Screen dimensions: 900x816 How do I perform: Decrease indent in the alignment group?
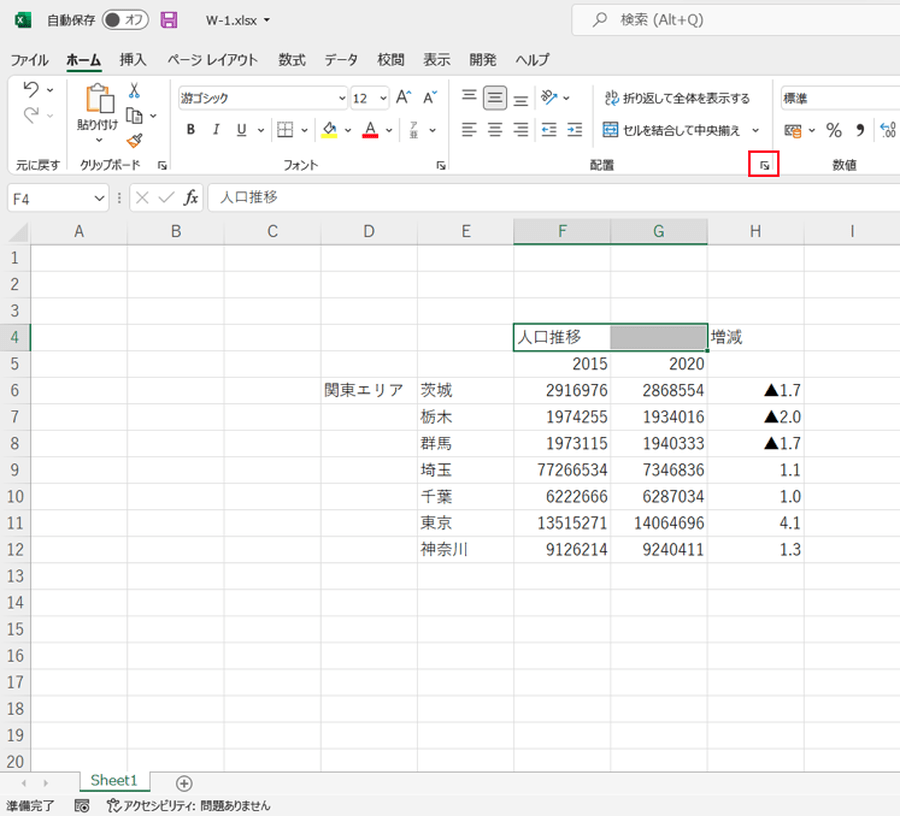[549, 130]
